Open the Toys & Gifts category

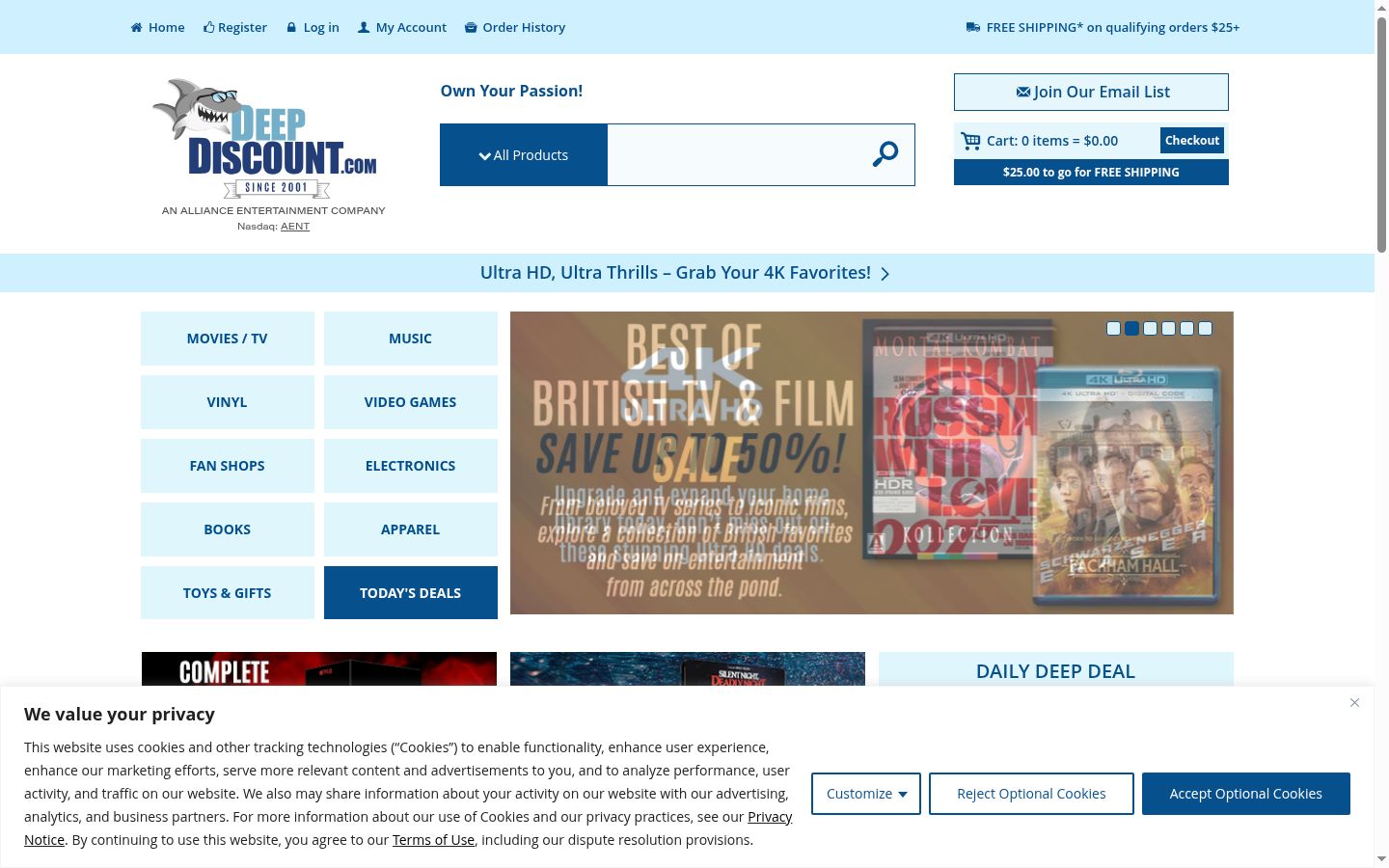tap(228, 593)
